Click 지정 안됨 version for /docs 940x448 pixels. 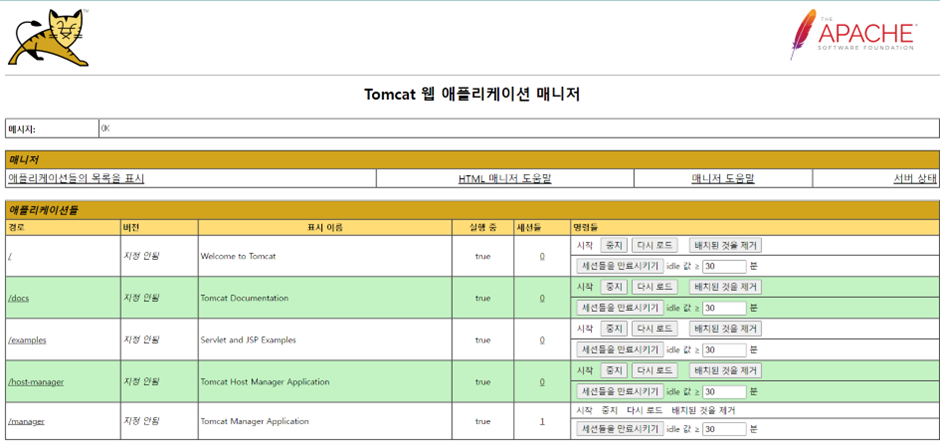pos(141,298)
